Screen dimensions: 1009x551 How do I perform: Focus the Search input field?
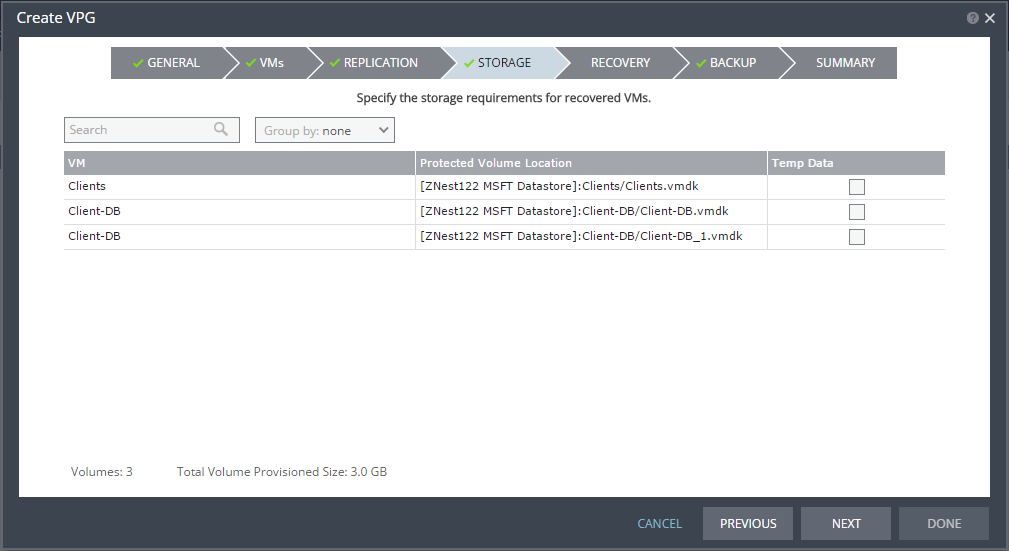[152, 130]
